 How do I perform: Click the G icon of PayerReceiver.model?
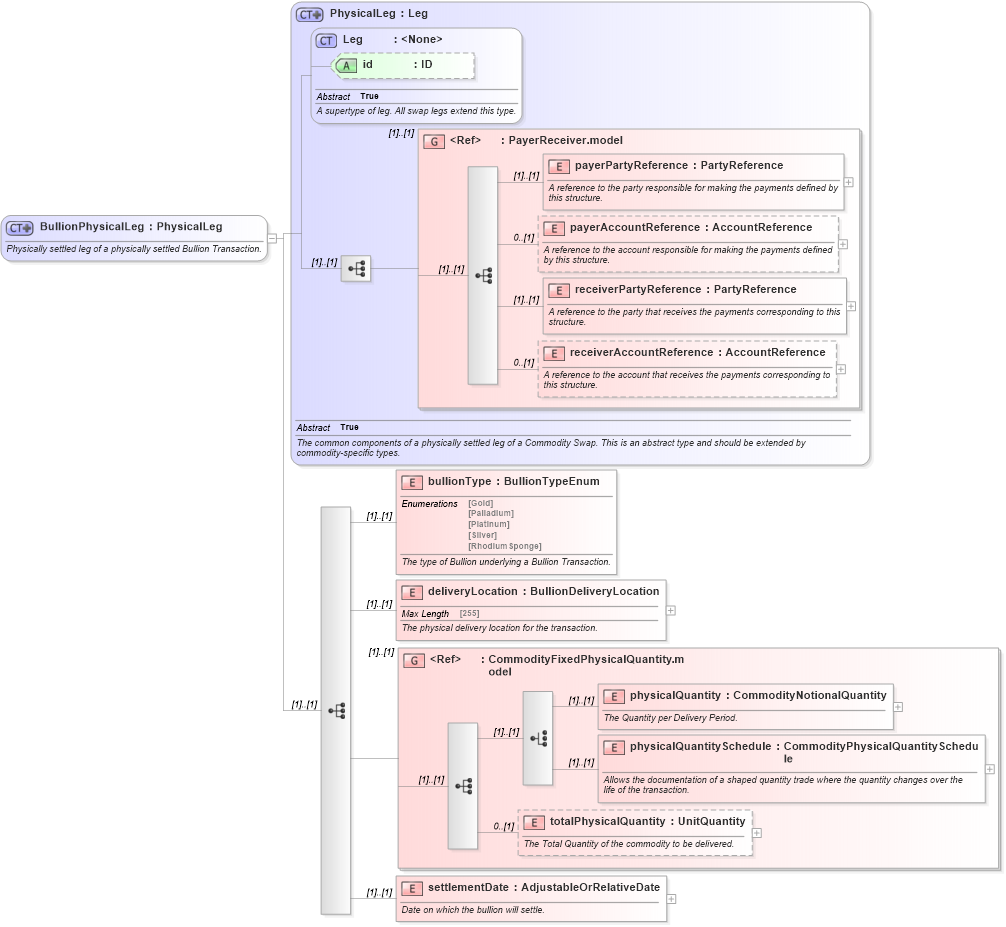pos(434,141)
